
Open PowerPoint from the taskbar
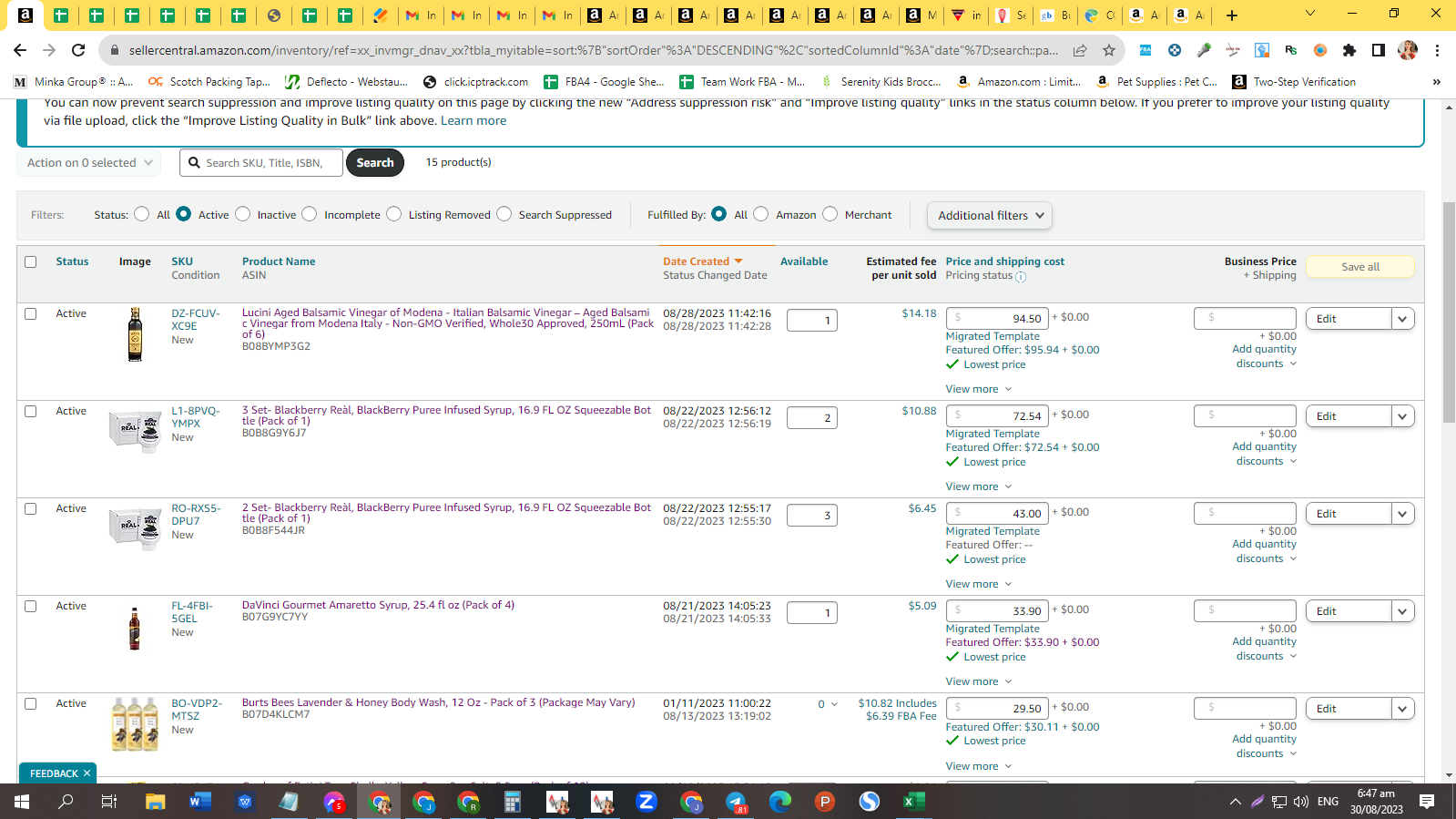coord(825,802)
